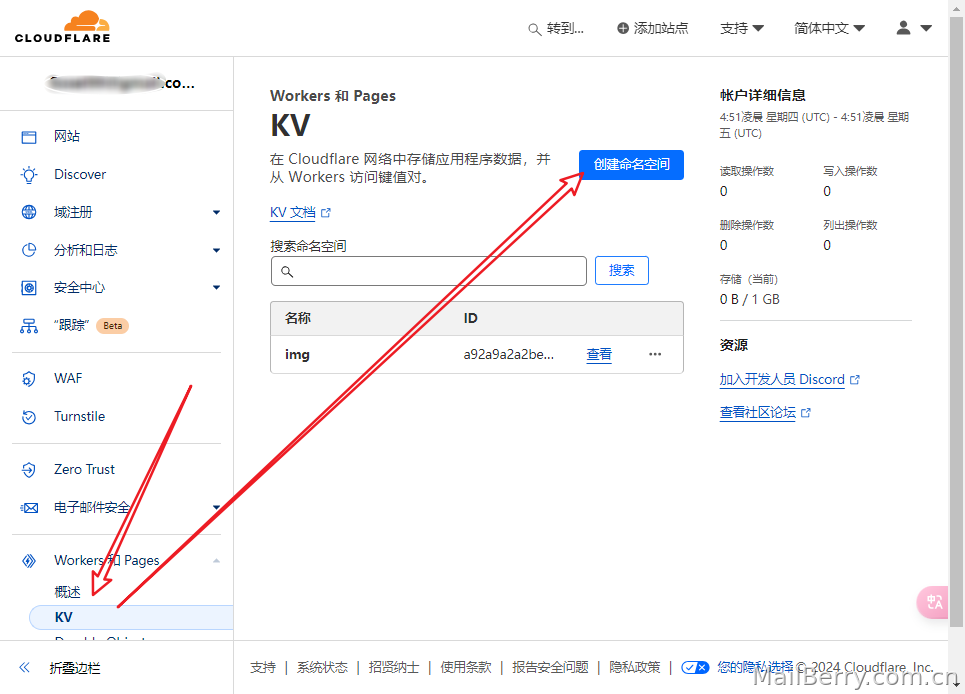The image size is (965, 694).
Task: Click the magnifier icon inside the search field
Action: (x=287, y=271)
